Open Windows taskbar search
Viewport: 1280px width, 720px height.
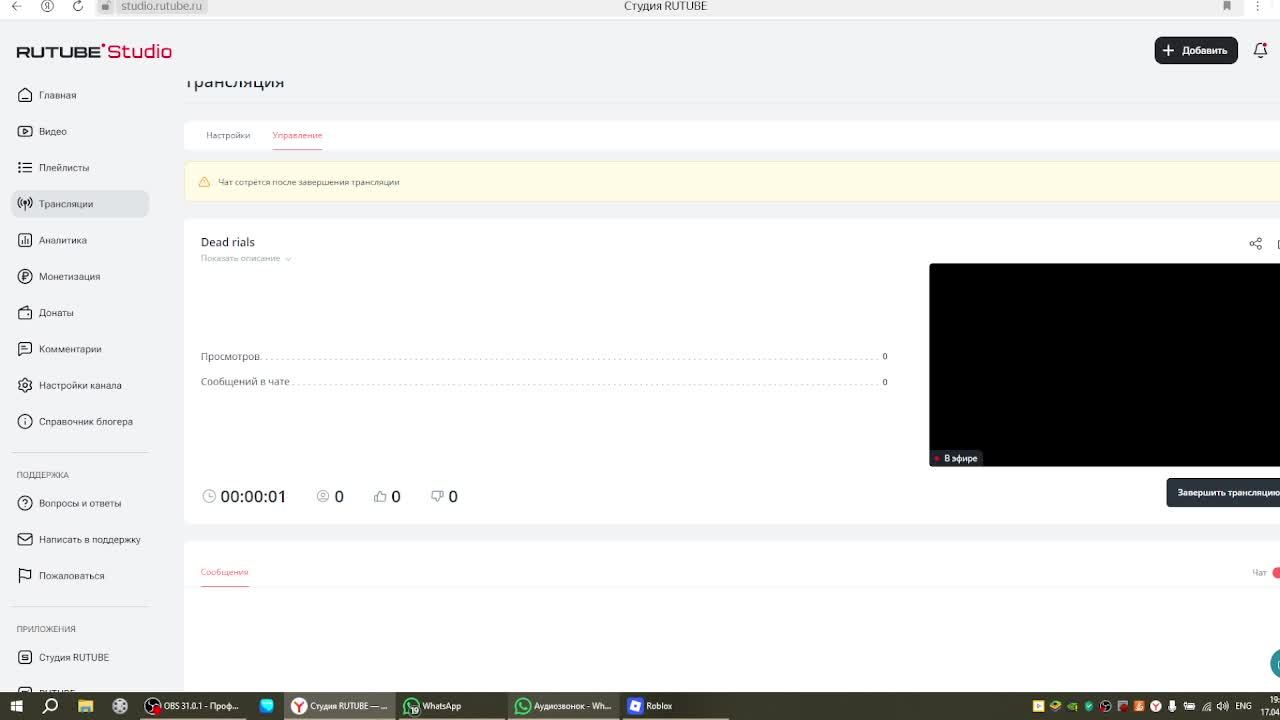tap(50, 706)
